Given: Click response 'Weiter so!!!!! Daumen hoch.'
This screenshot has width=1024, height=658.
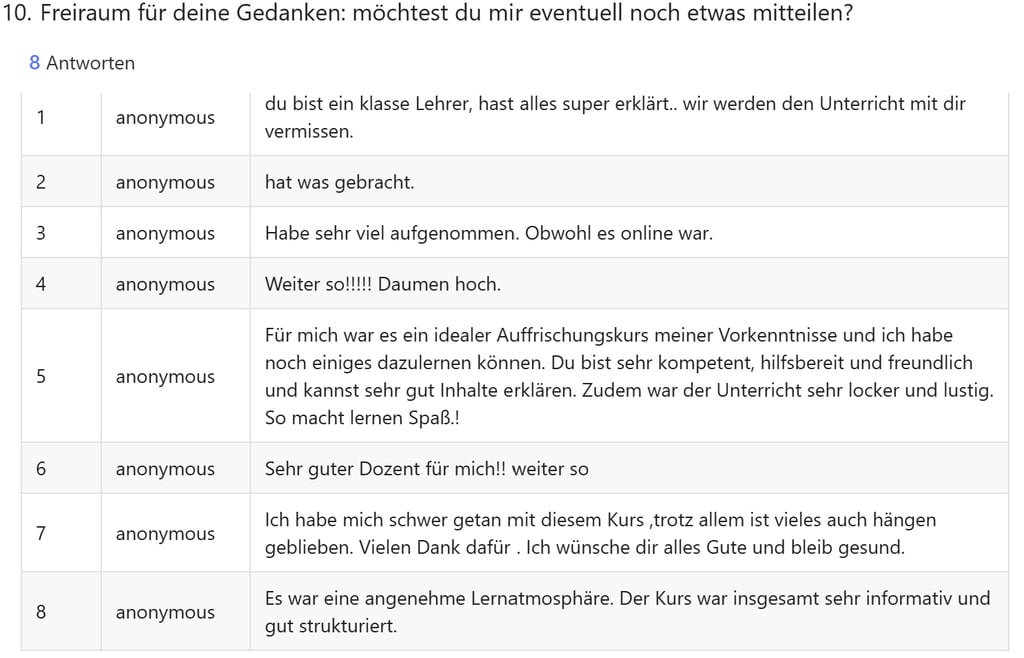Looking at the screenshot, I should [x=383, y=284].
